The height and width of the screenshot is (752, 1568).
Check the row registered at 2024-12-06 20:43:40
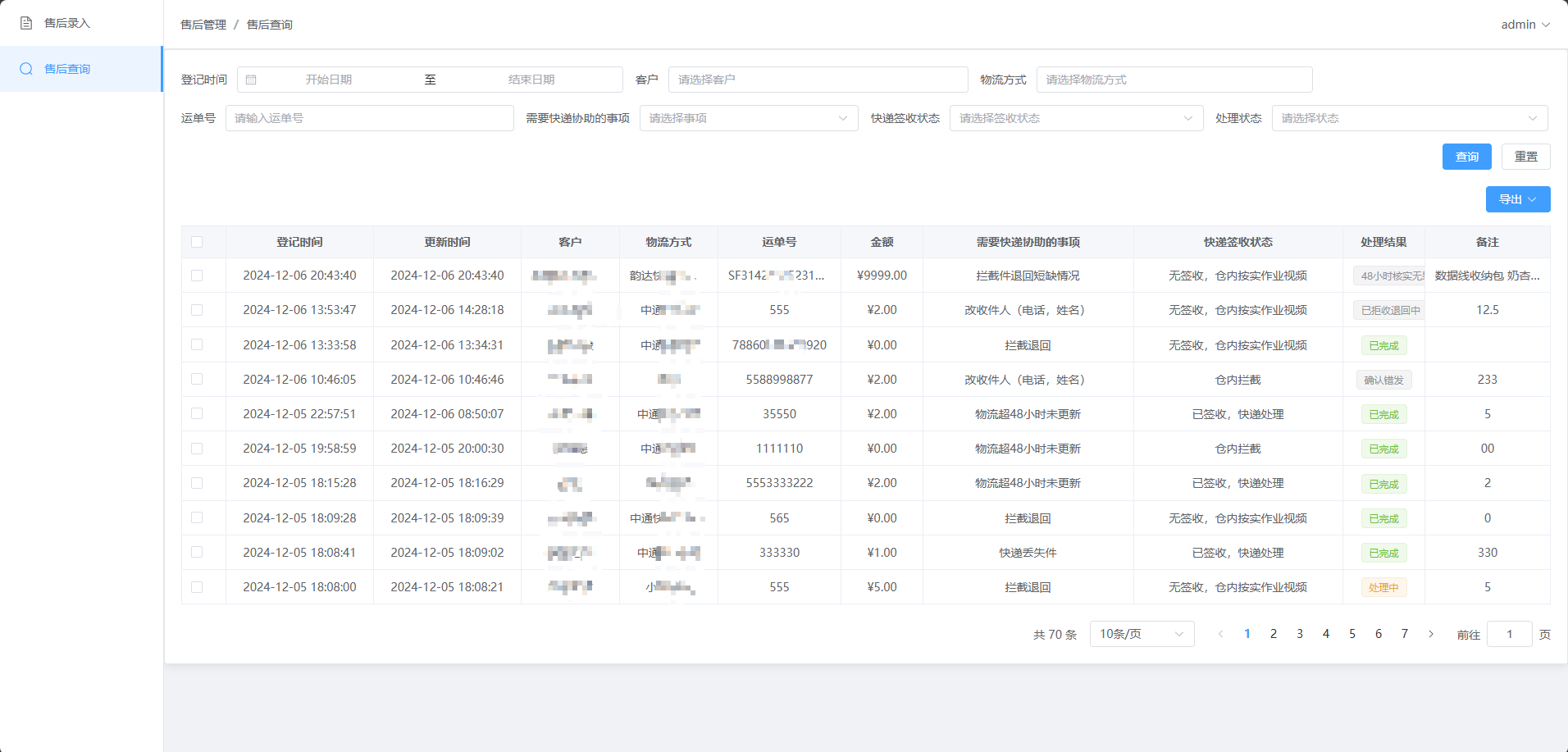click(197, 276)
